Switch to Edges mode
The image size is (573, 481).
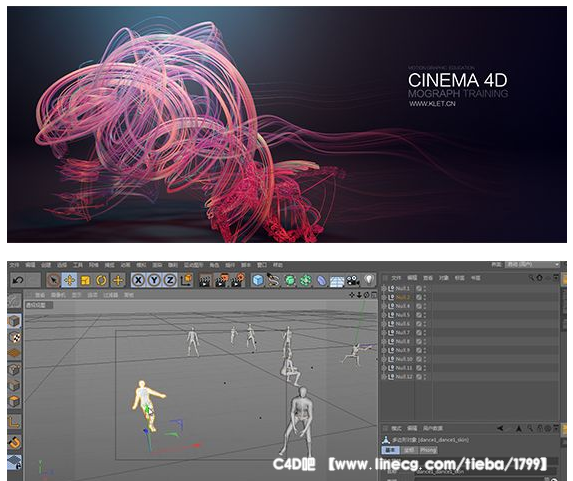click(x=14, y=386)
